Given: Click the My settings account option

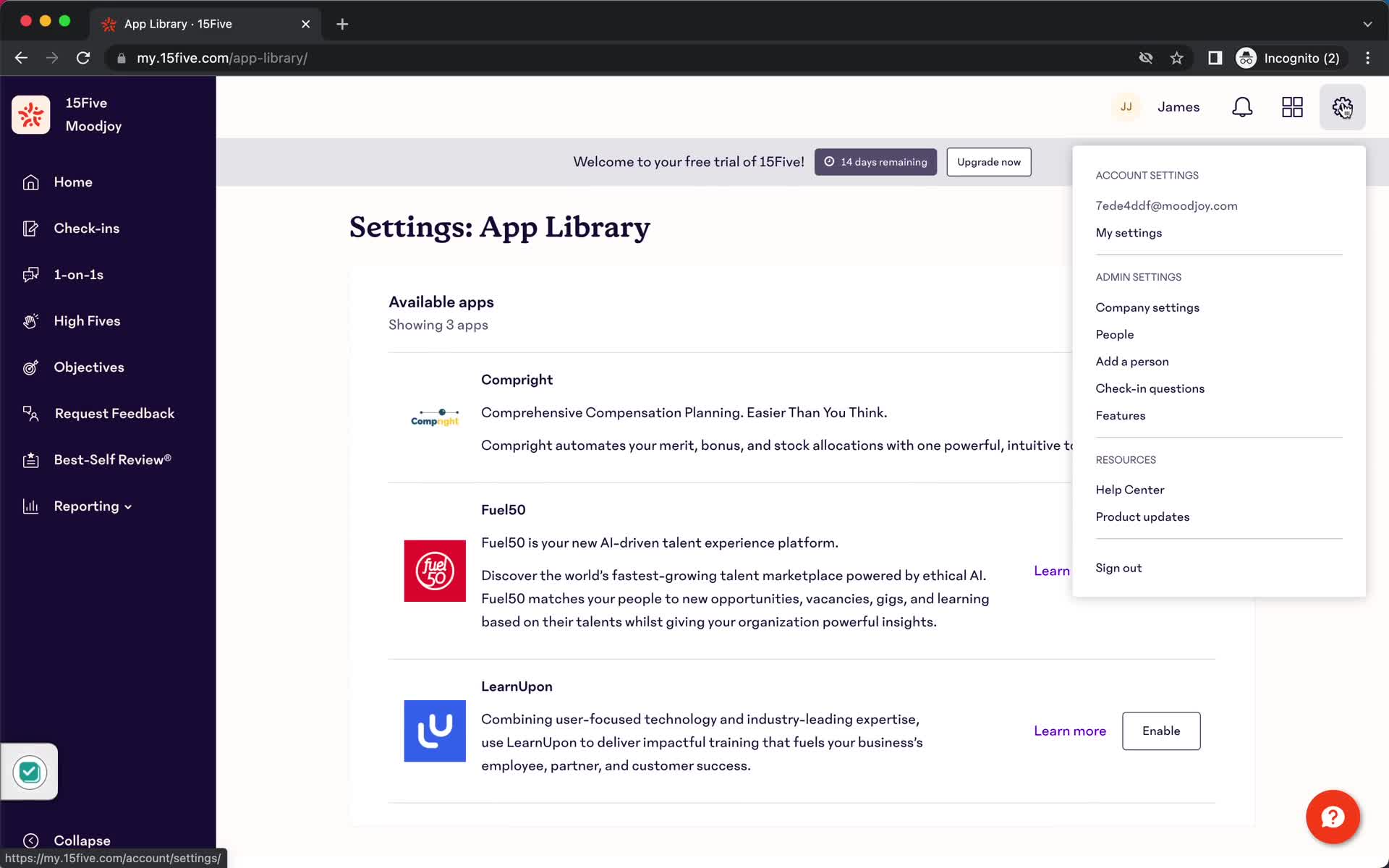Looking at the screenshot, I should click(x=1128, y=232).
